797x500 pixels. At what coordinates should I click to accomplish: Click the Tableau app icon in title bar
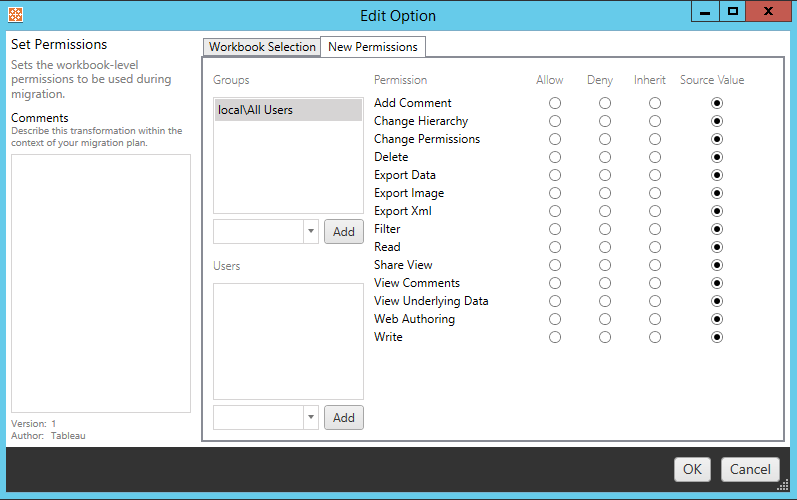coord(14,16)
